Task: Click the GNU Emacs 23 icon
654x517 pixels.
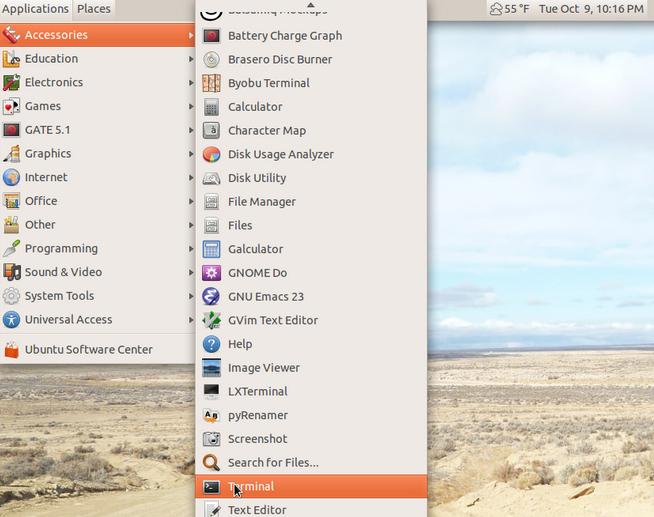Action: click(x=211, y=296)
